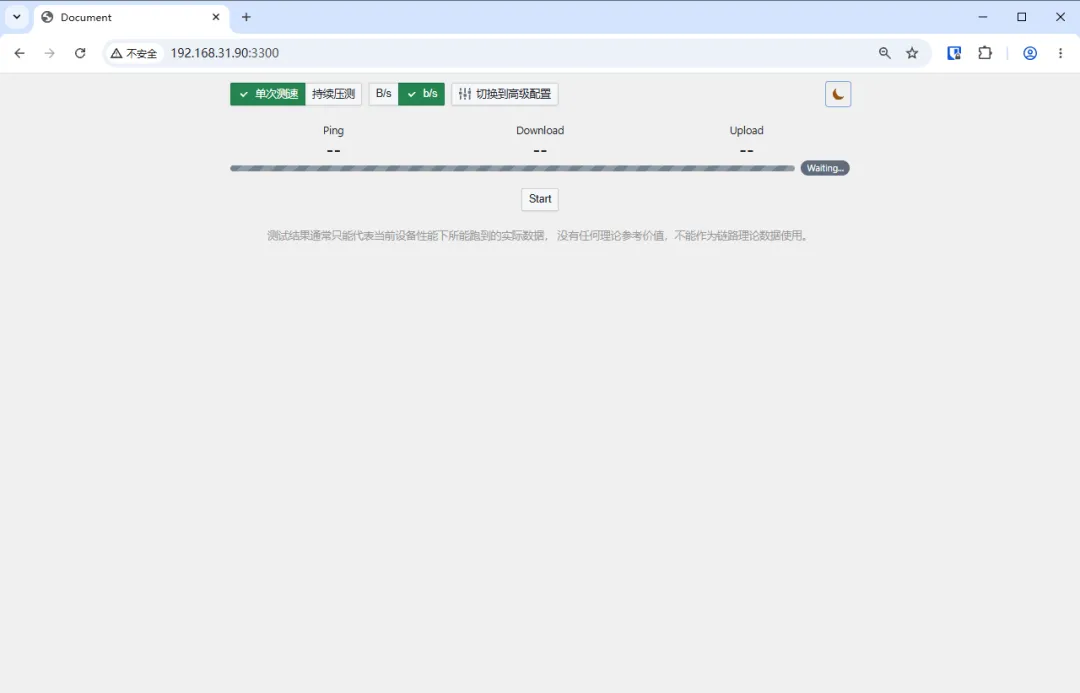Viewport: 1080px width, 693px height.
Task: Open the browser zoom magnifier icon
Action: click(x=884, y=53)
